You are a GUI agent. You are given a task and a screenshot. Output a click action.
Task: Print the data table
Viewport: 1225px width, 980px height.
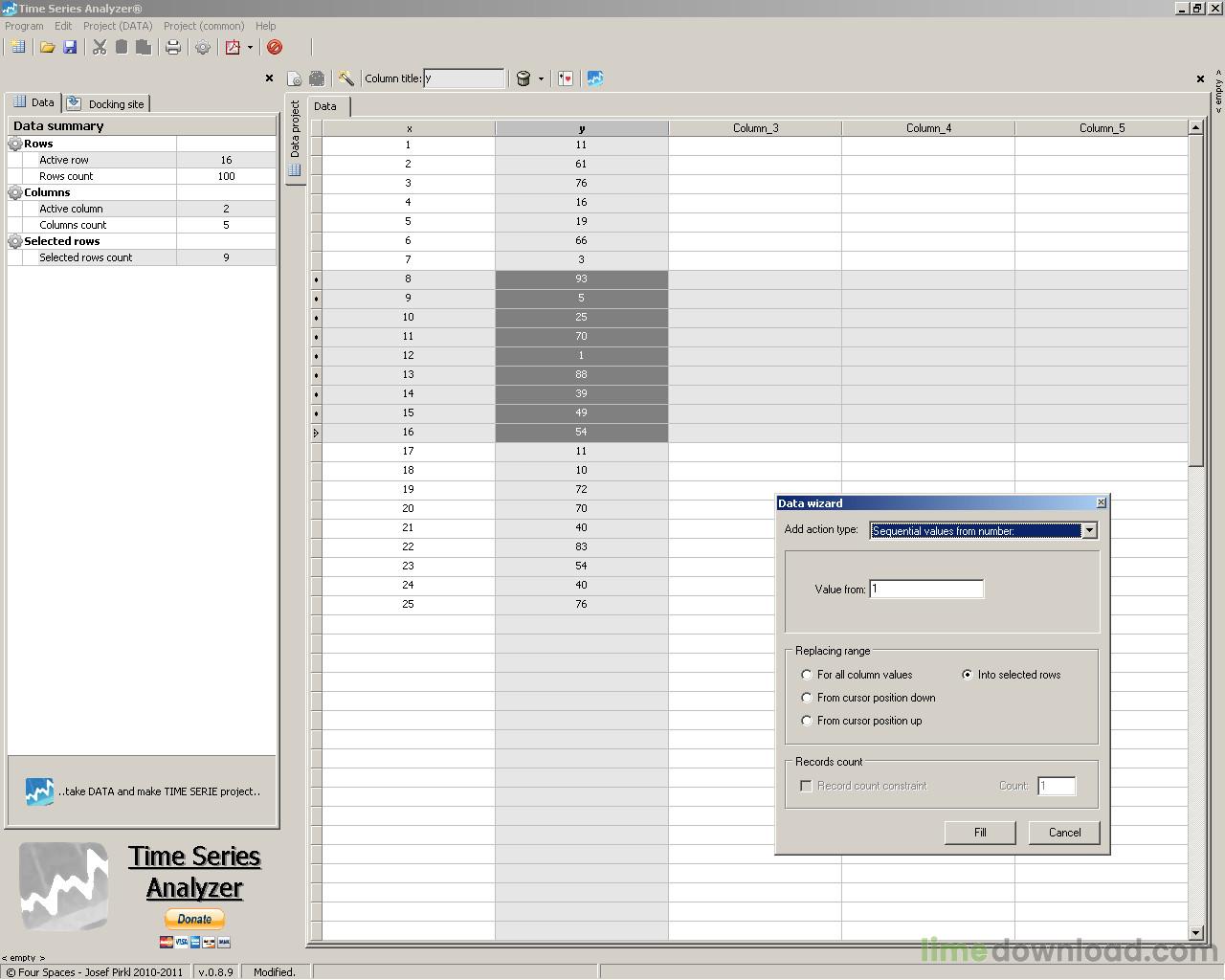point(173,47)
